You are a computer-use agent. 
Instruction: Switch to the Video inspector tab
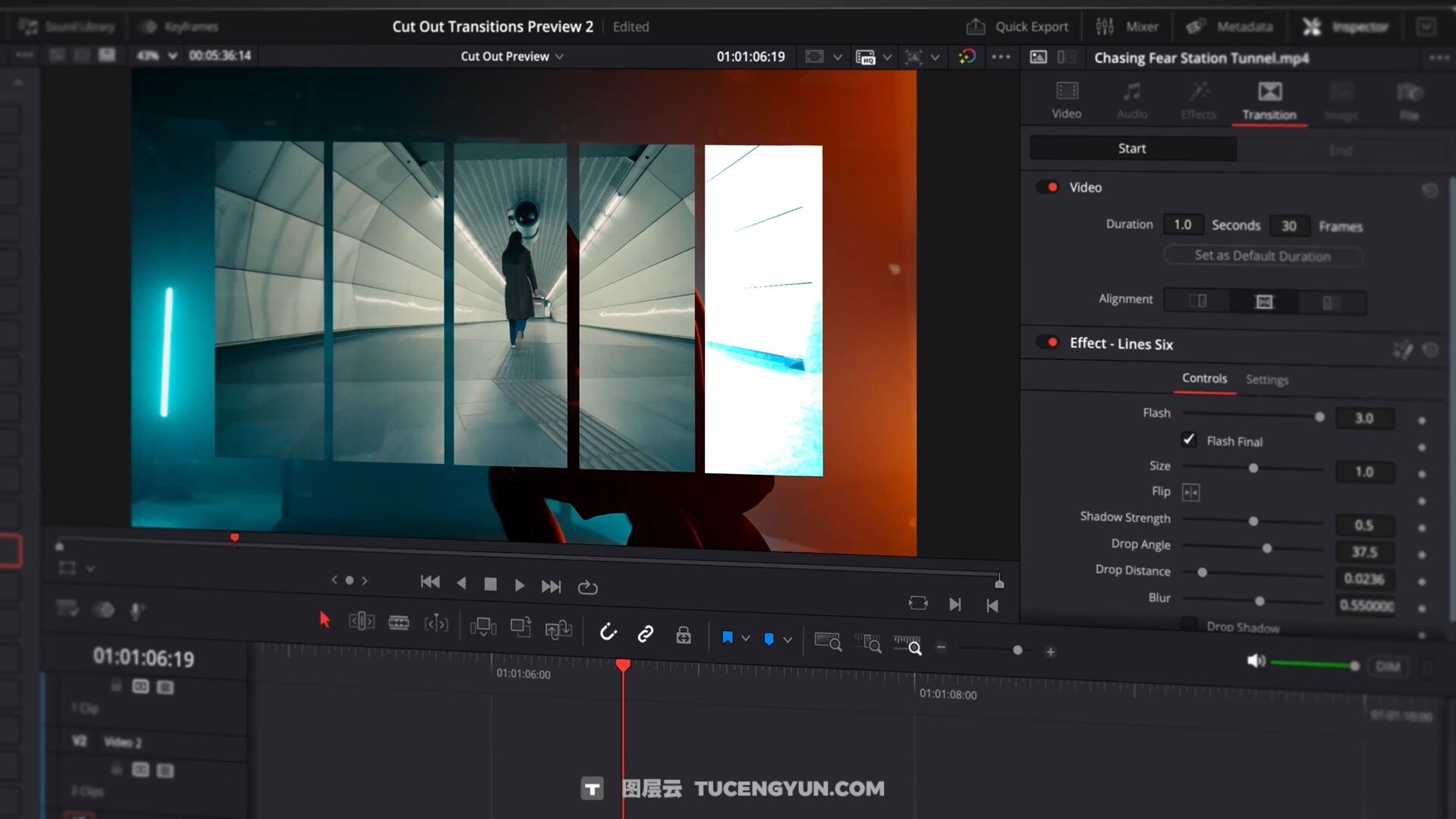[1066, 100]
